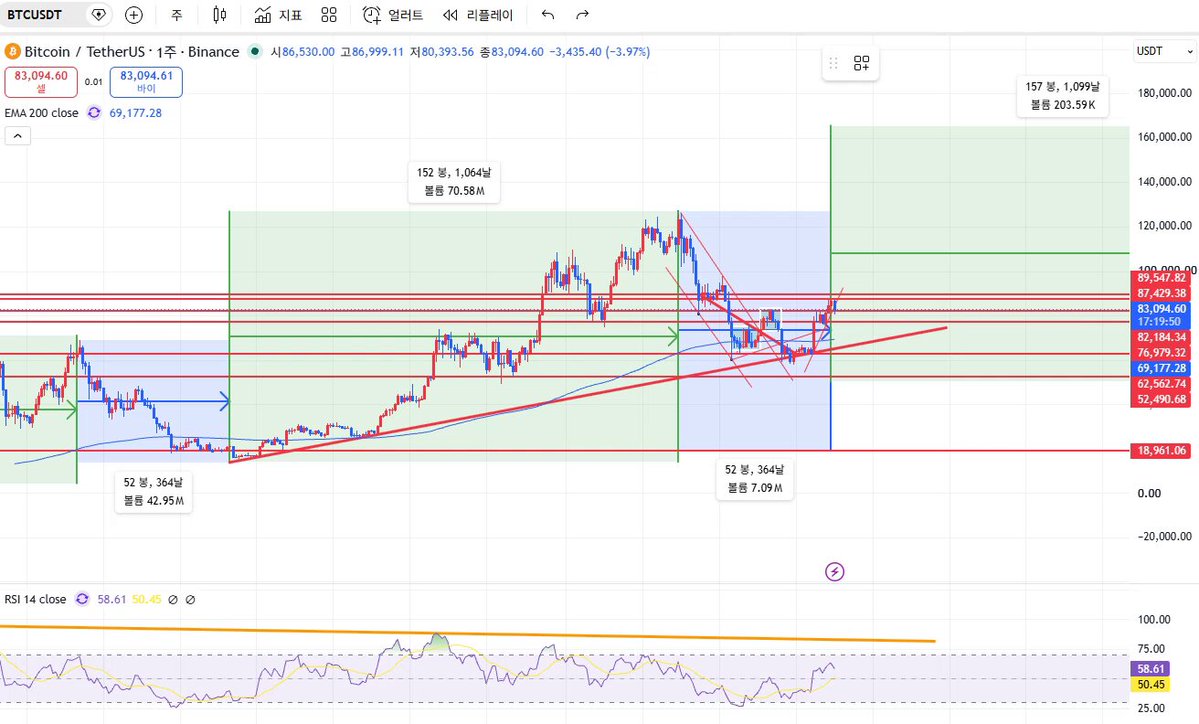
Task: Open the USDT currency dropdown
Action: (x=1165, y=51)
